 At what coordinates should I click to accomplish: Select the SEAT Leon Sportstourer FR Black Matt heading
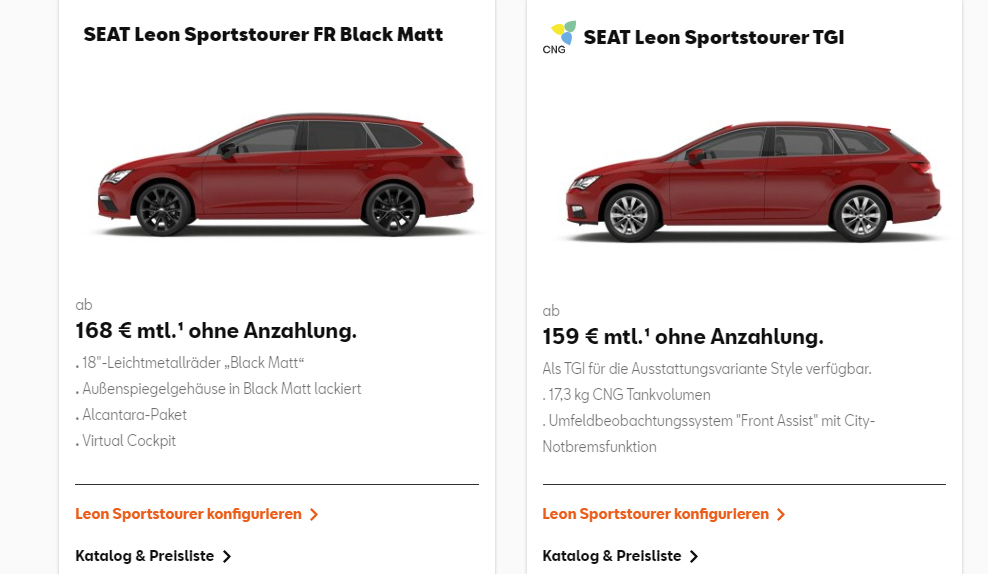point(263,35)
